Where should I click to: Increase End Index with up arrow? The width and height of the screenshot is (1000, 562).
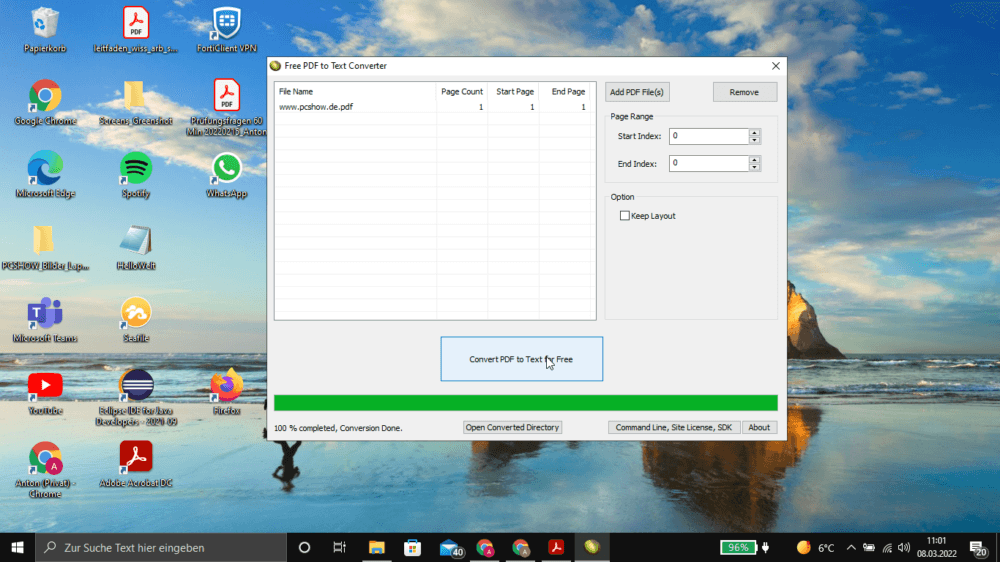(x=754, y=160)
